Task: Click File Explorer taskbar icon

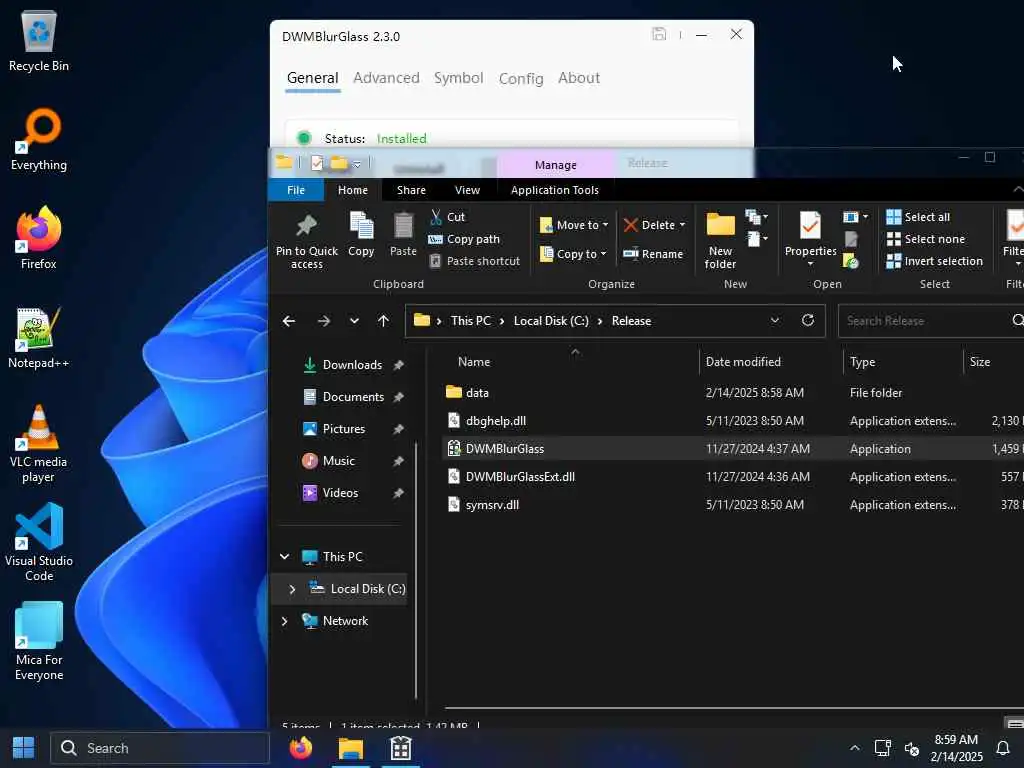Action: coord(351,747)
